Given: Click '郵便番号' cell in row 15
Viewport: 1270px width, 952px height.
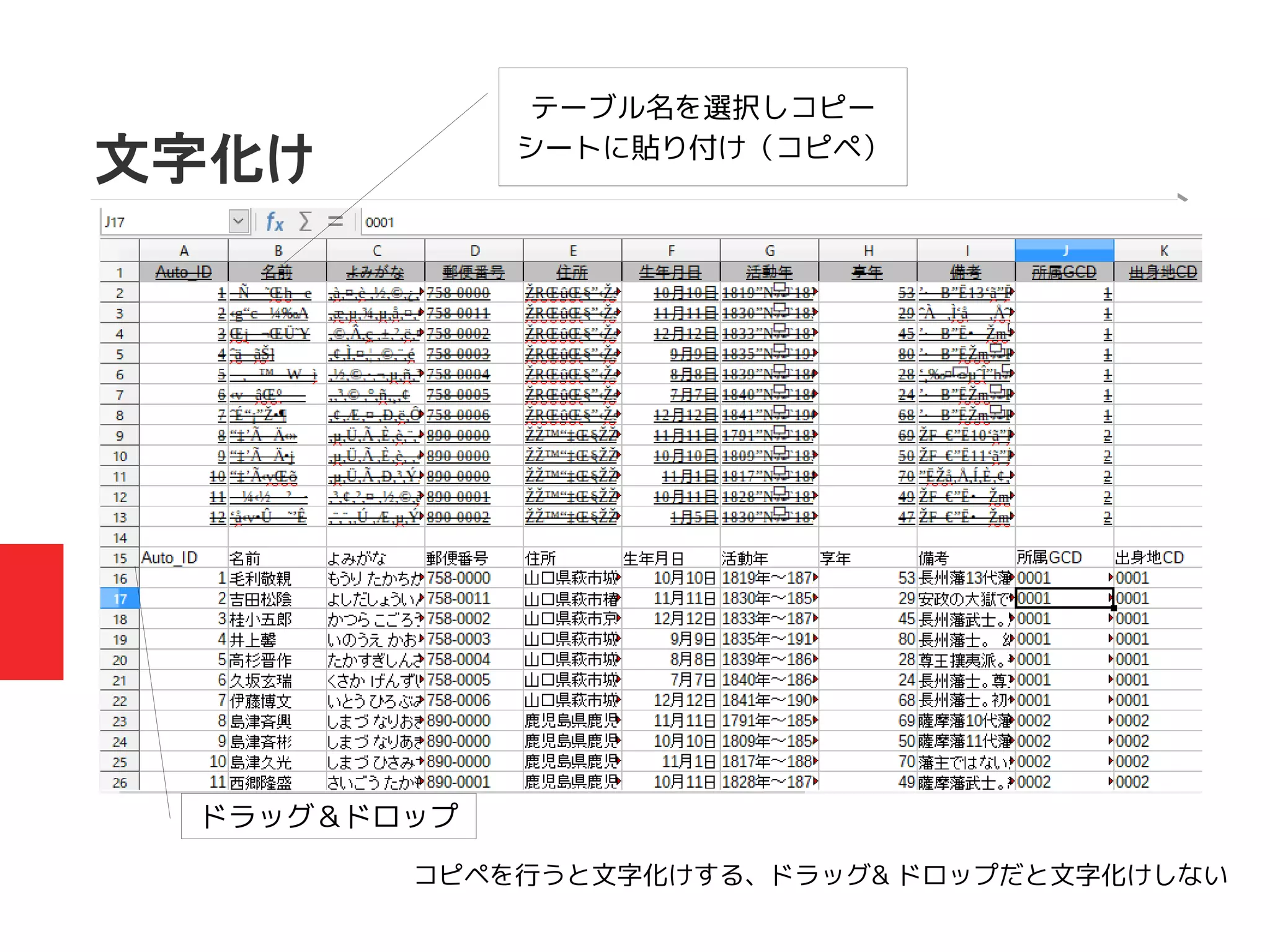Looking at the screenshot, I should pyautogui.click(x=474, y=558).
